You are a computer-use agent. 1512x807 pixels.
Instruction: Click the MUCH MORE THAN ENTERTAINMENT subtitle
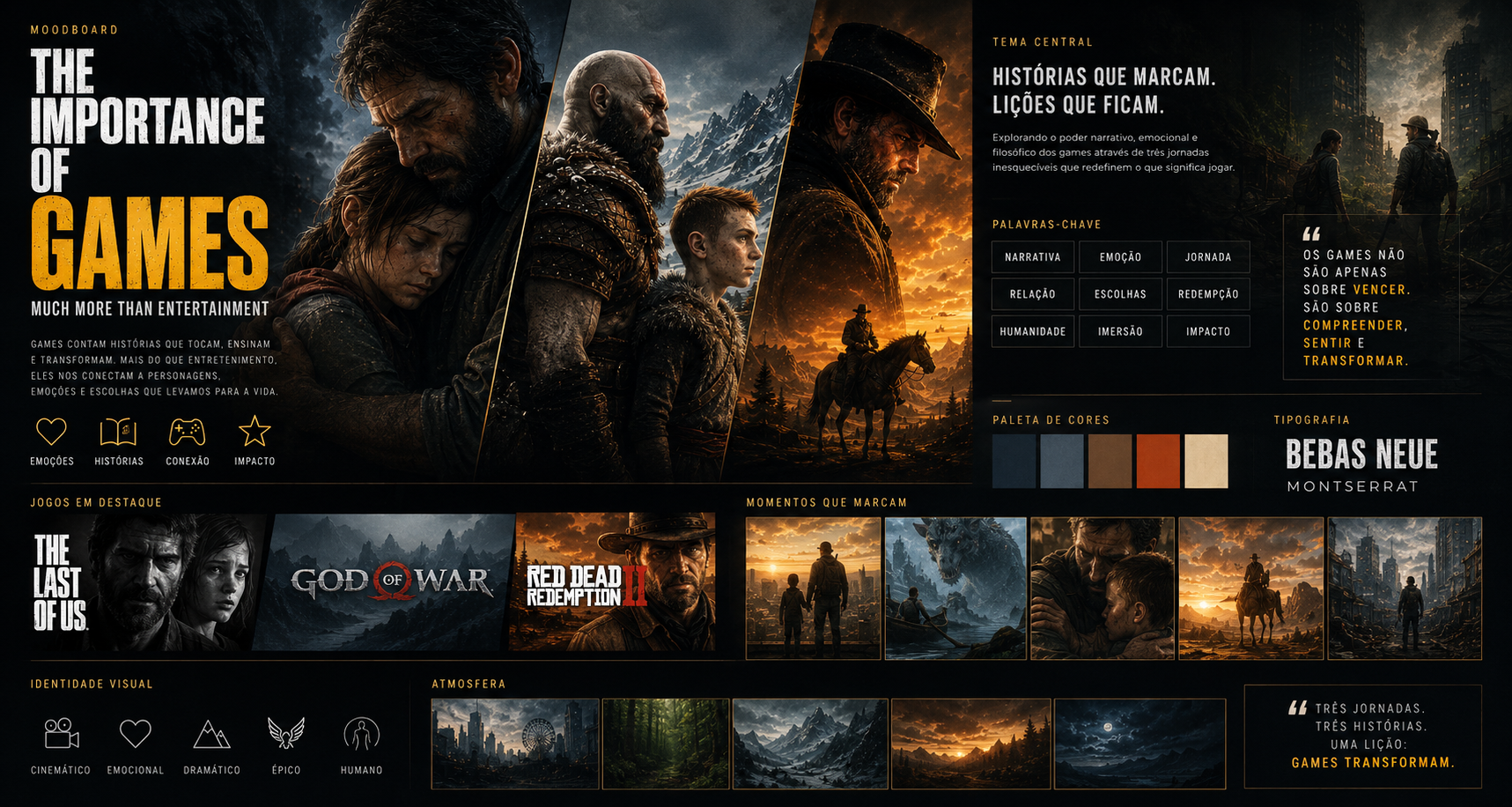pyautogui.click(x=150, y=309)
